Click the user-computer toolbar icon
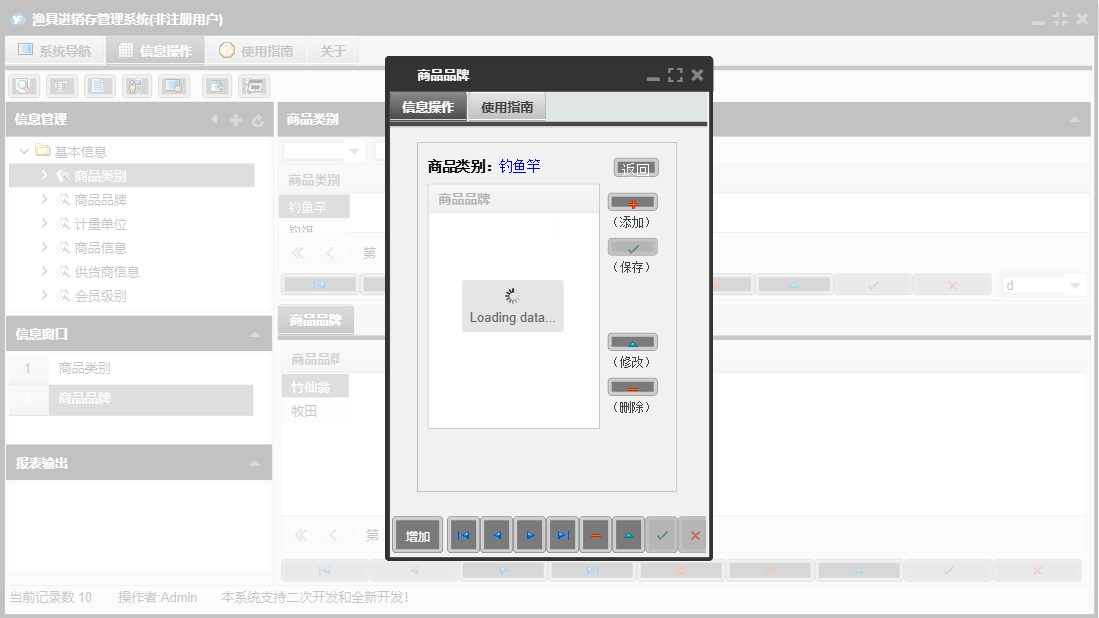This screenshot has height=618, width=1099. (137, 86)
